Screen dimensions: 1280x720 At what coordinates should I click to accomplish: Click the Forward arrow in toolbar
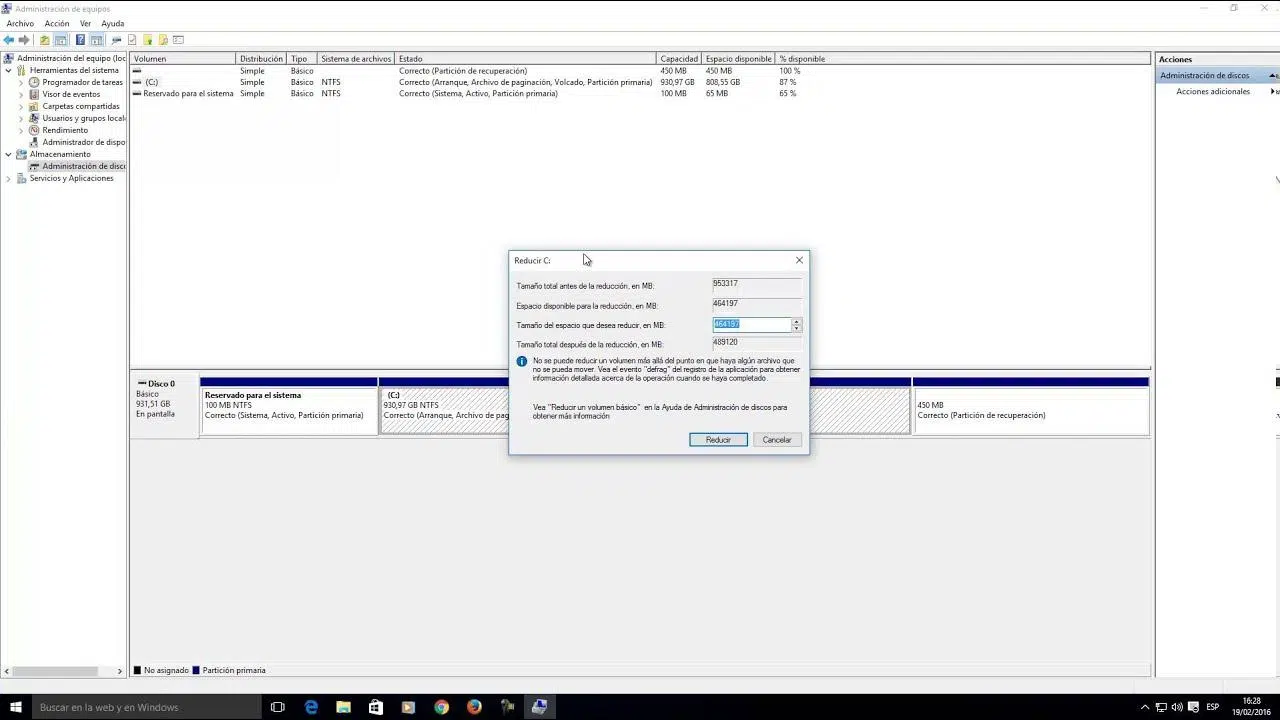[24, 40]
